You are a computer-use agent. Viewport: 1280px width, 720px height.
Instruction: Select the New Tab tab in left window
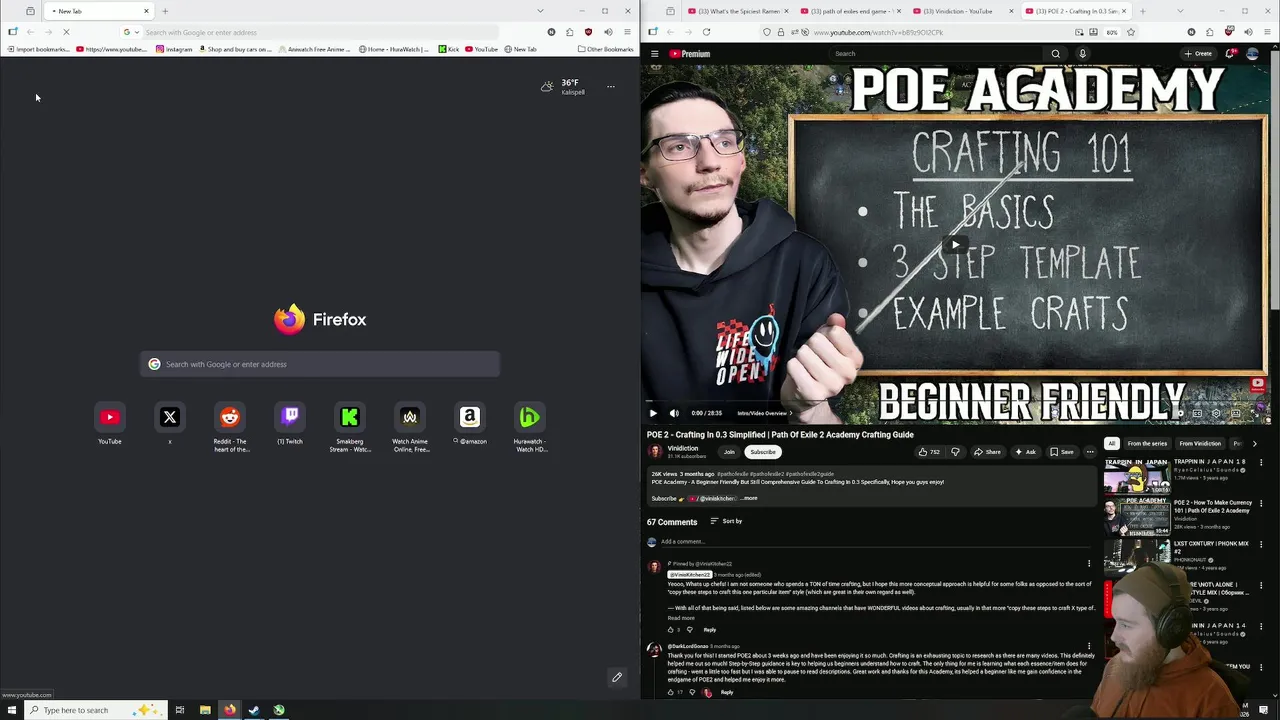click(x=97, y=11)
